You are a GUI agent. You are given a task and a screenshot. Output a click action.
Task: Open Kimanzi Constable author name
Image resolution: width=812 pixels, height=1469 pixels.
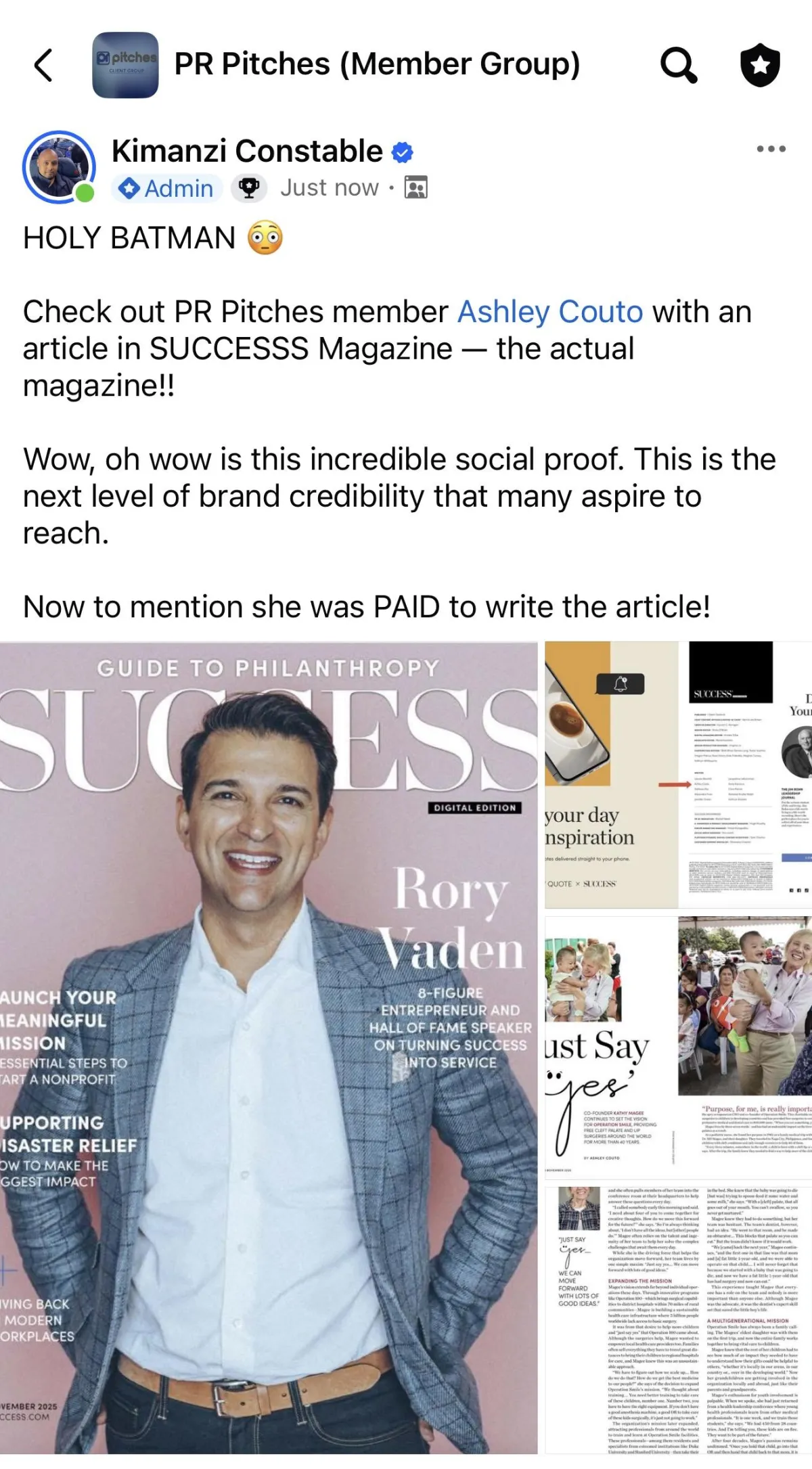point(247,151)
